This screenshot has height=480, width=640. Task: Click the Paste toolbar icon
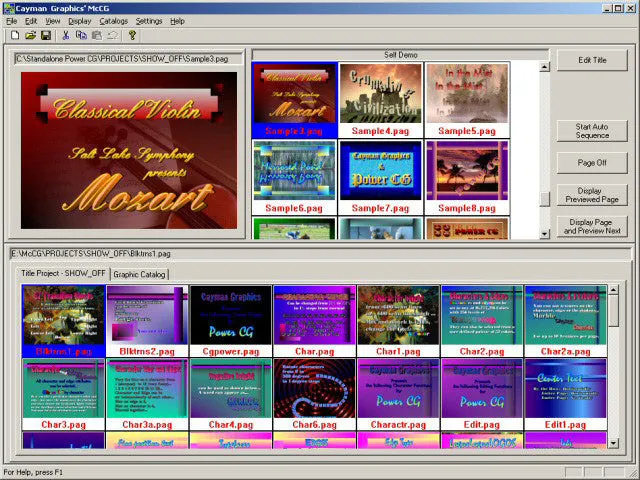pos(97,36)
